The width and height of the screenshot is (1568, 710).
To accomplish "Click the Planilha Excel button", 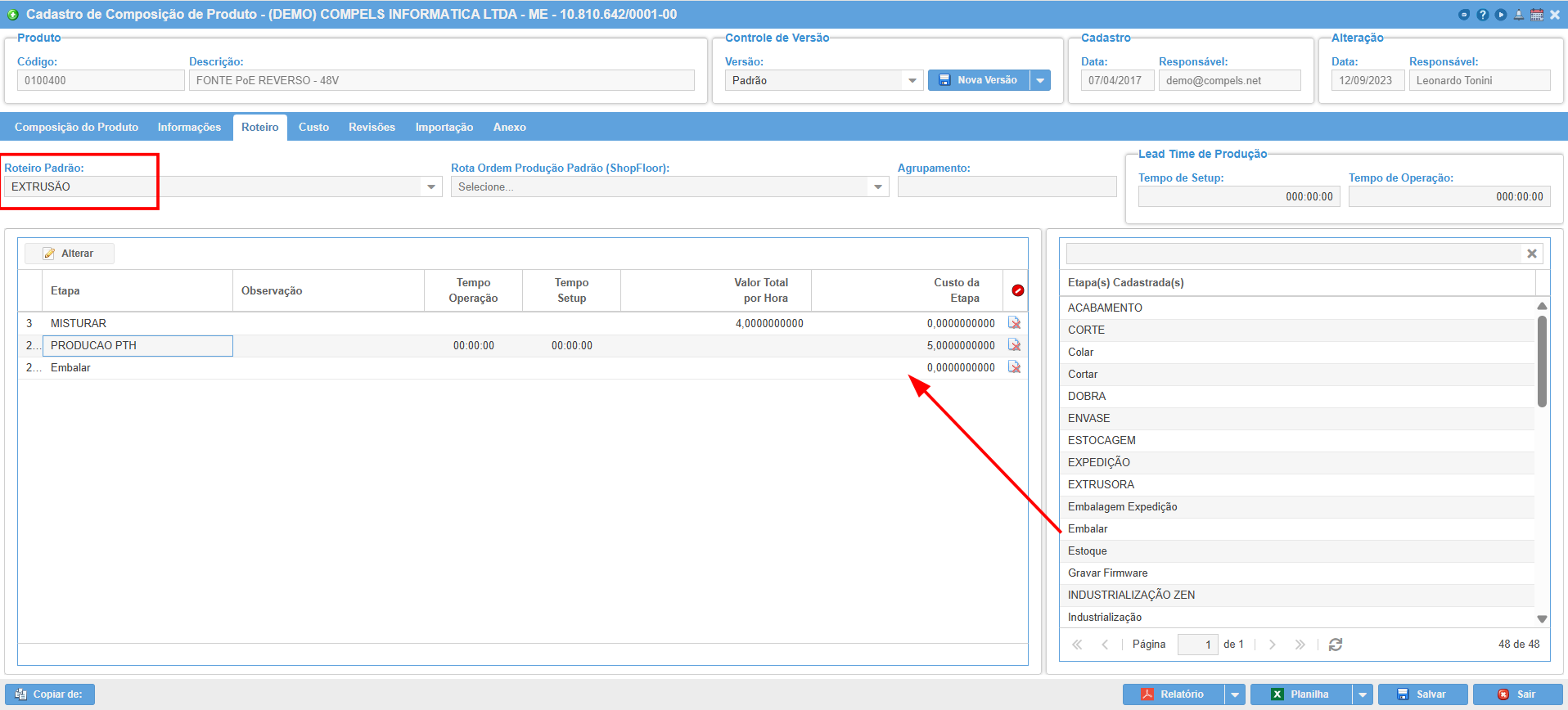I will click(1301, 694).
